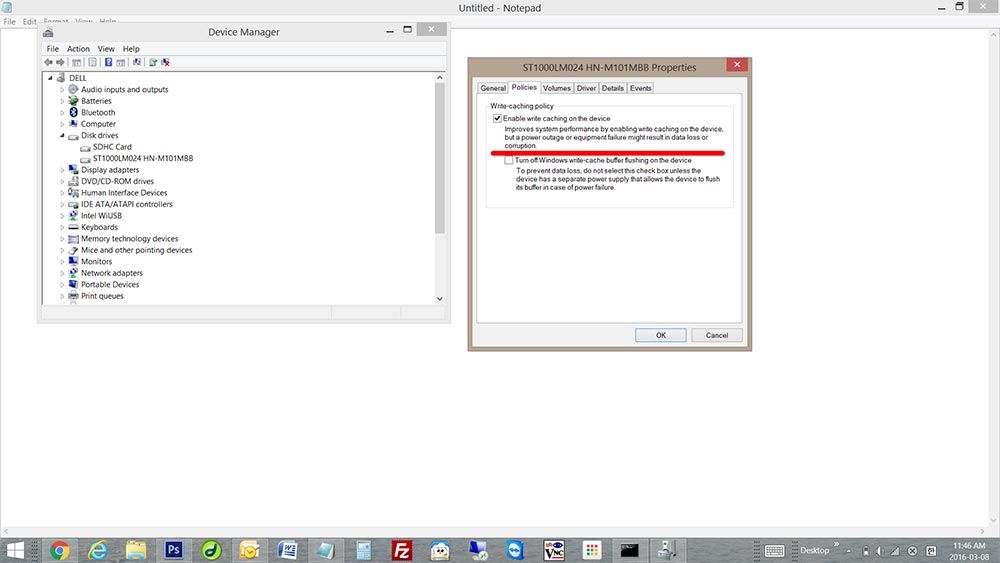Click the touch keyboard icon in the taskbar
Screen dimensions: 1000x563
click(x=774, y=551)
